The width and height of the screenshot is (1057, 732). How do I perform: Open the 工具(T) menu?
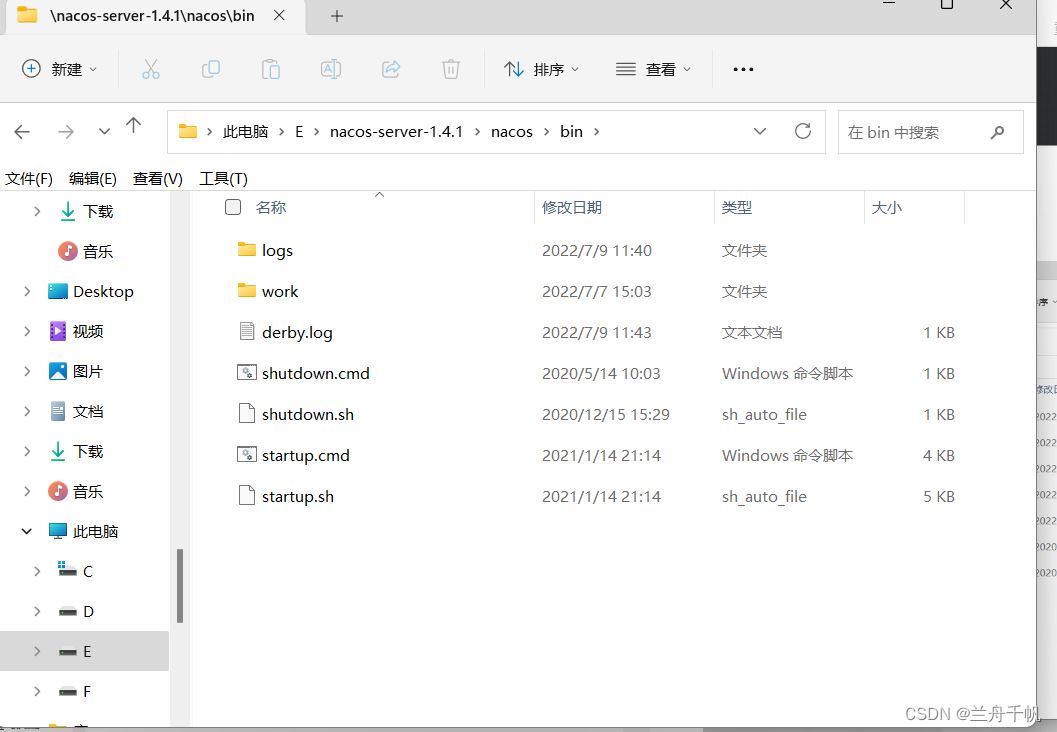tap(223, 179)
